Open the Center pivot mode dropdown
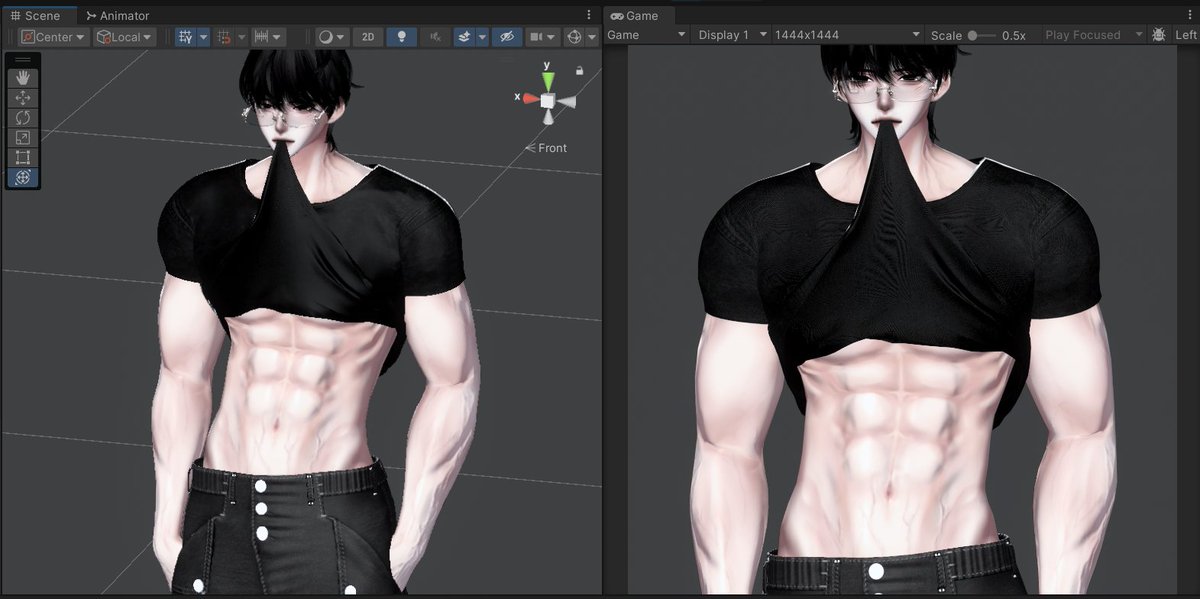This screenshot has height=599, width=1200. 53,37
